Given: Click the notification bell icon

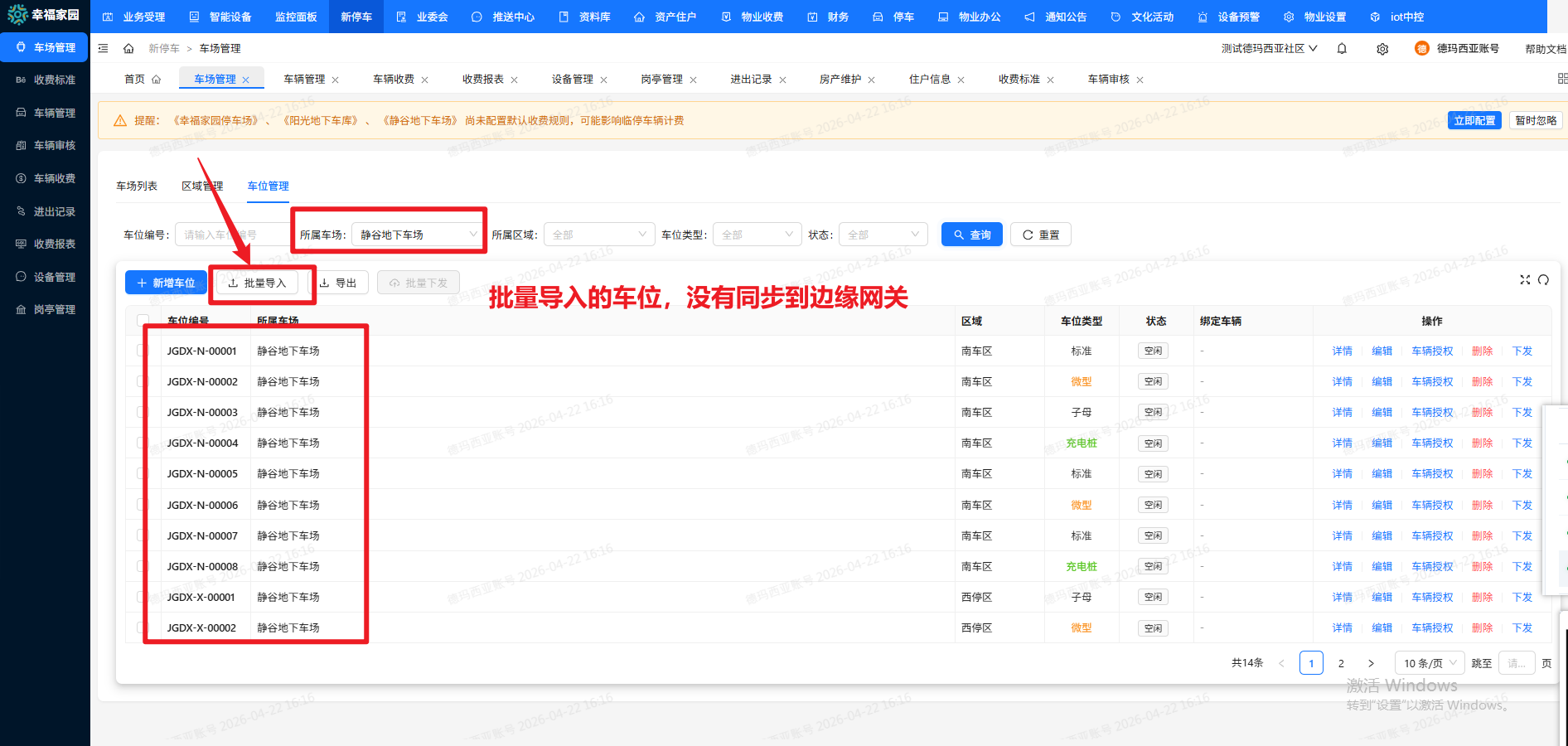Looking at the screenshot, I should [1342, 49].
